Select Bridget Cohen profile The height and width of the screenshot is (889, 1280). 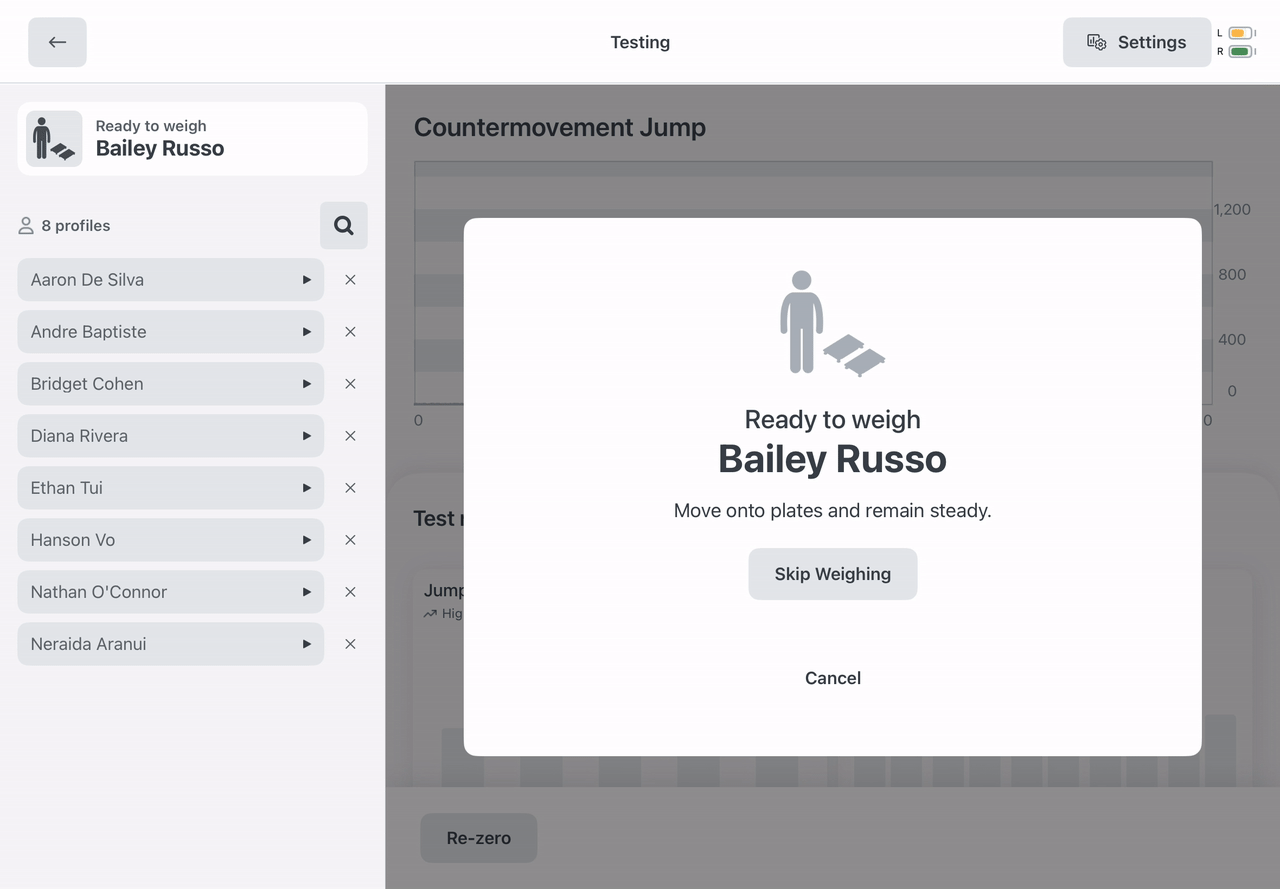[171, 384]
